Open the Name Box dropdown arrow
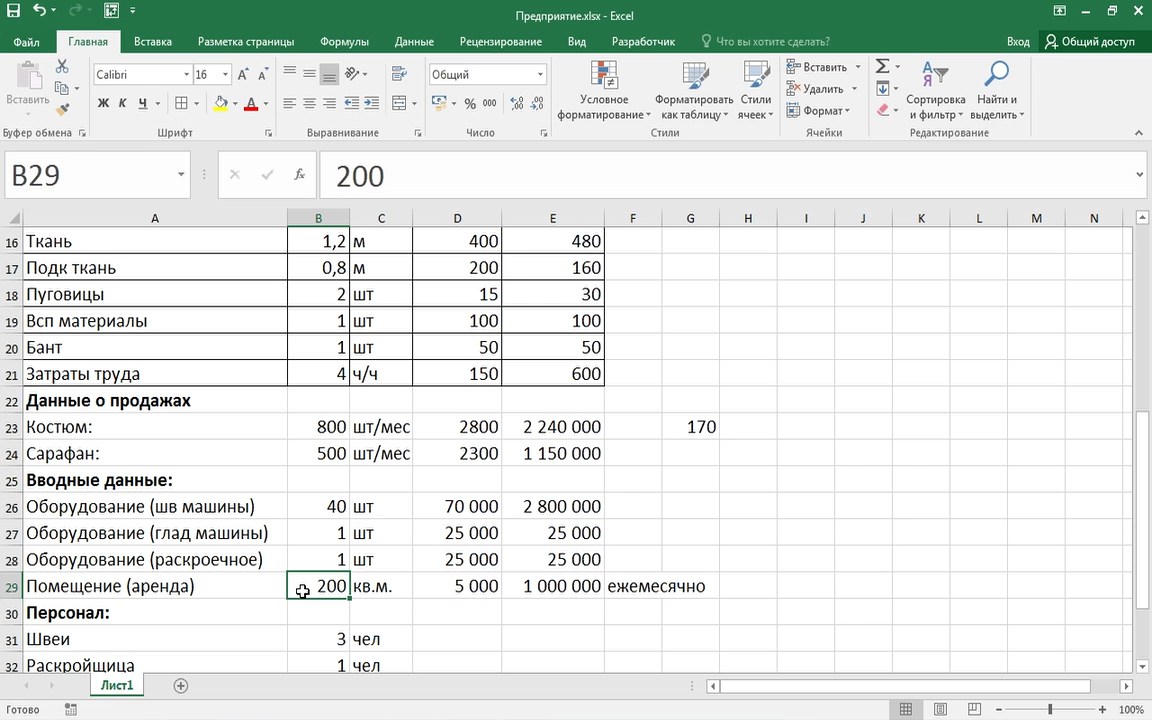The image size is (1152, 720). click(x=181, y=175)
